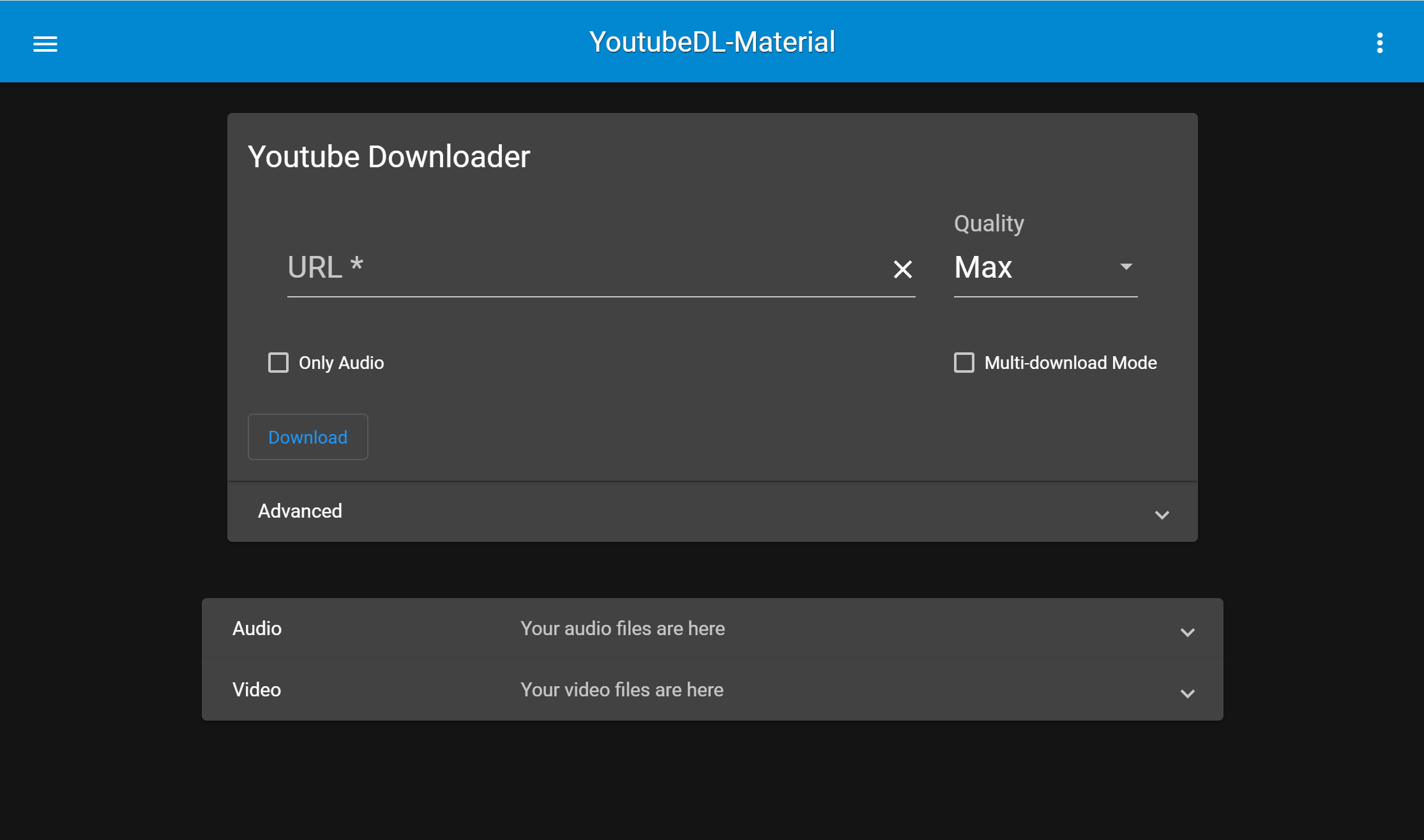The height and width of the screenshot is (840, 1424).
Task: Expand the Advanced panel chevron
Action: click(x=1162, y=514)
